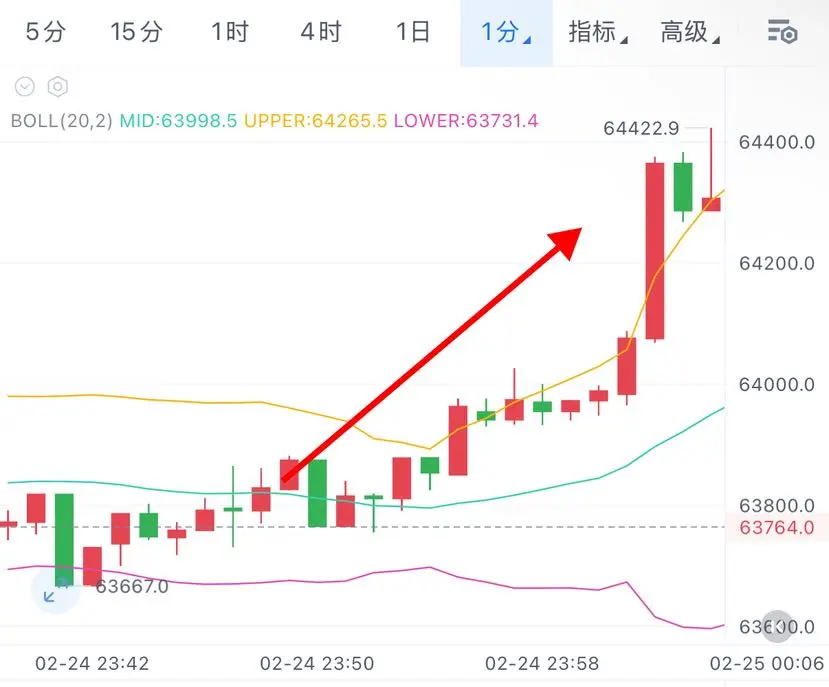Tap the fullscreen expand arrows icon
Image resolution: width=829 pixels, height=687 pixels.
[55, 590]
